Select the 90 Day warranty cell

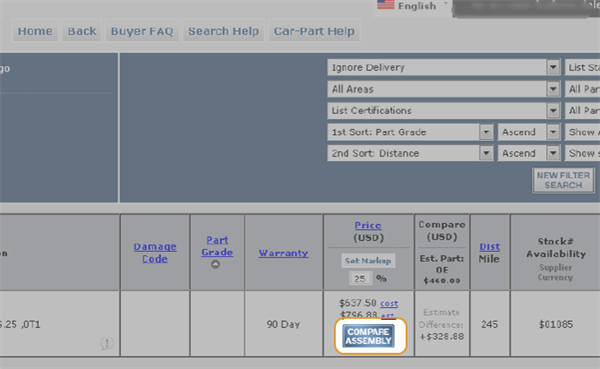283,324
